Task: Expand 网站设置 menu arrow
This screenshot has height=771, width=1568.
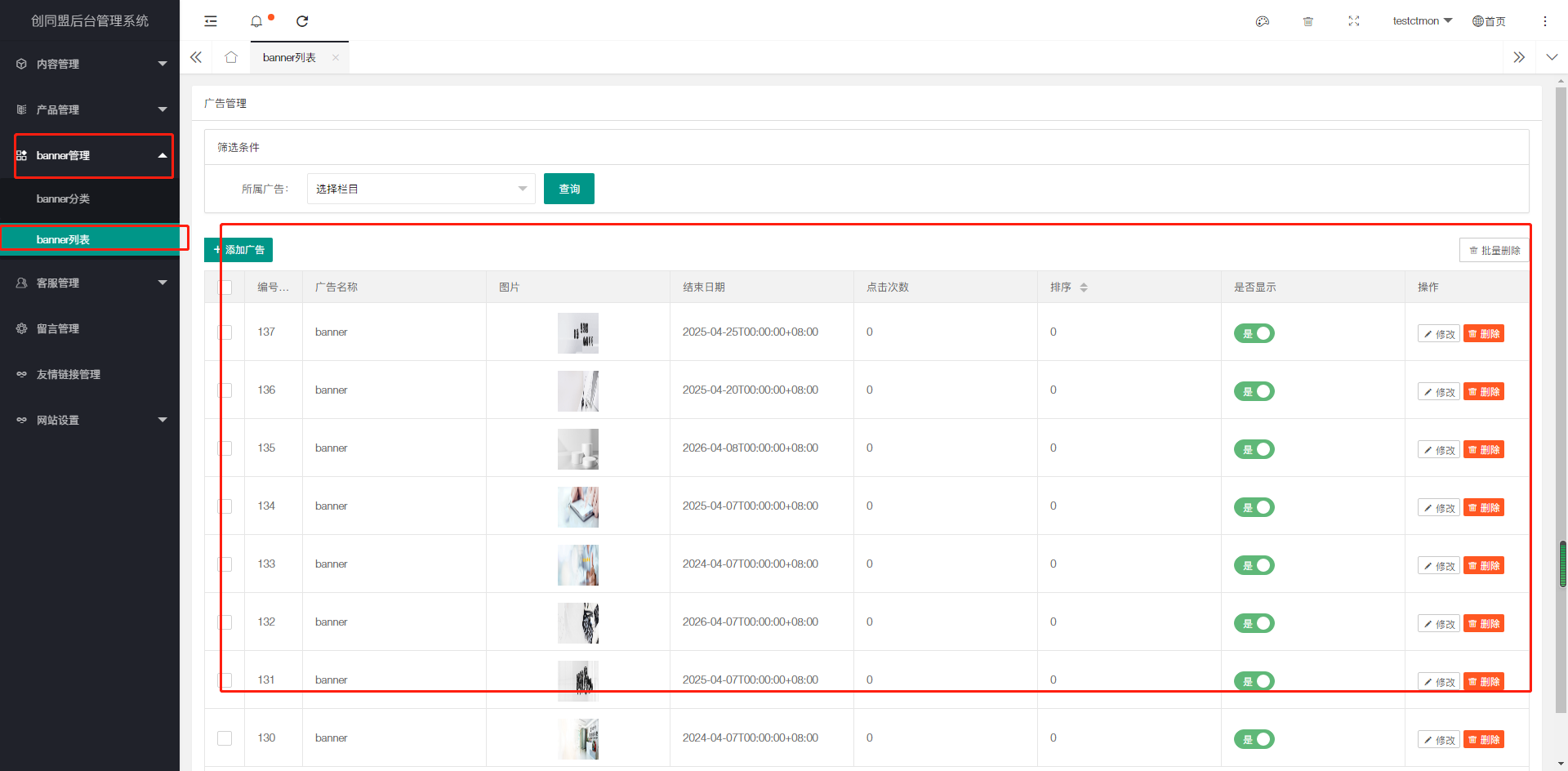Action: [163, 420]
